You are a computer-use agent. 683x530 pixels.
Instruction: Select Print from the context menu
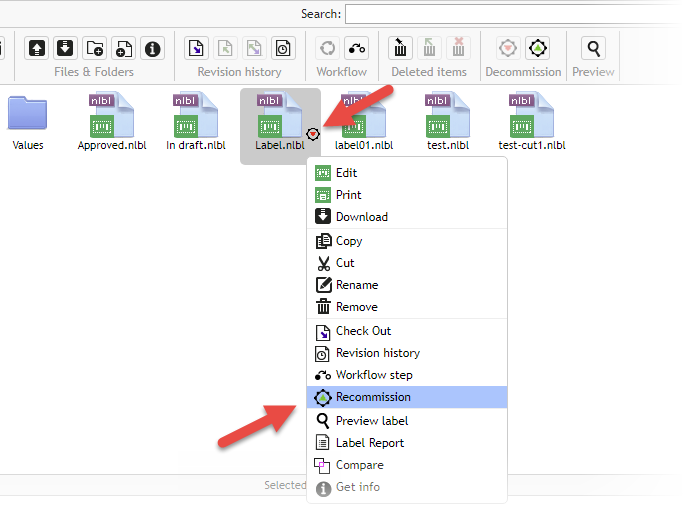tap(348, 195)
